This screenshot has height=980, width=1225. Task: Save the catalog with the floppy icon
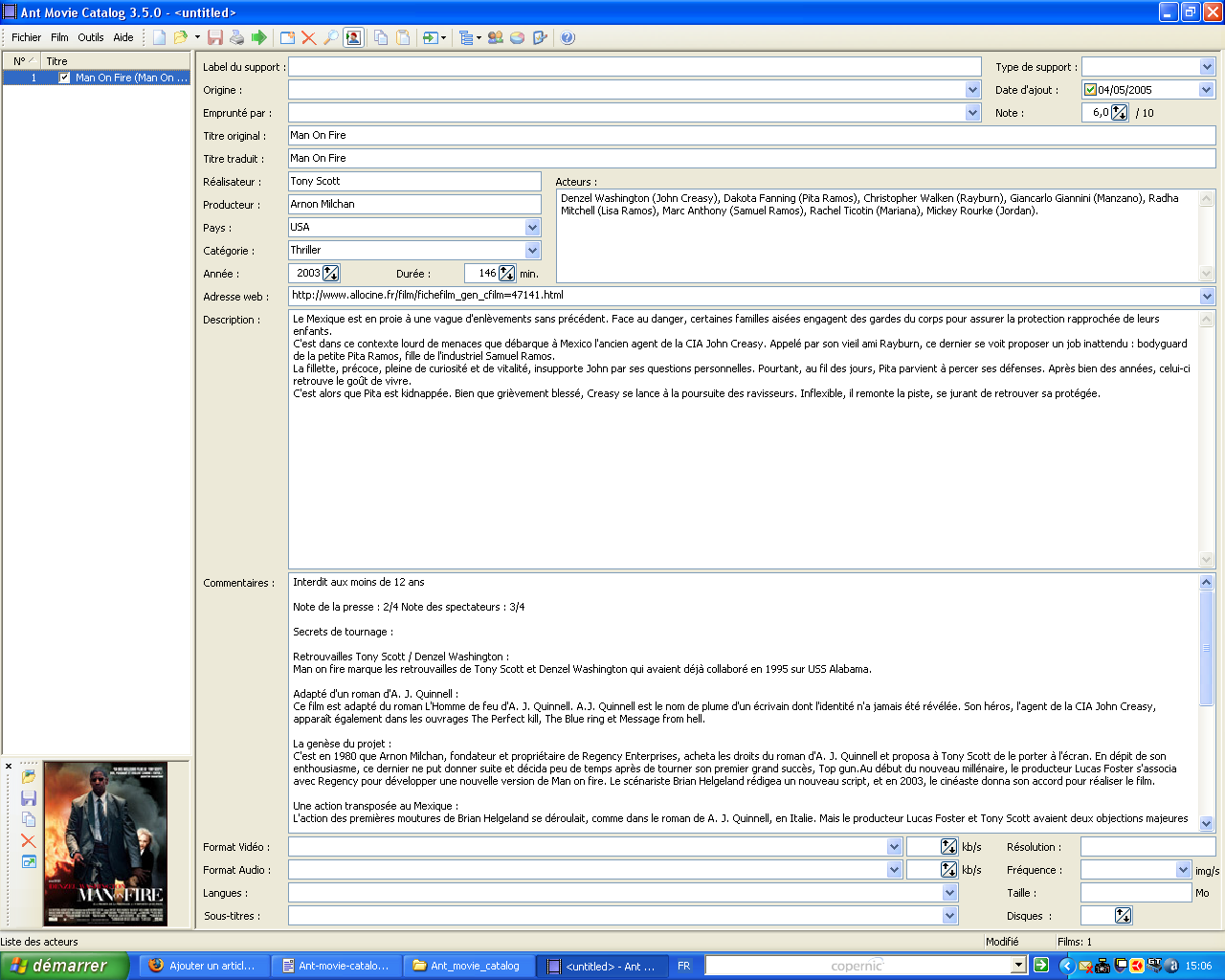click(215, 37)
